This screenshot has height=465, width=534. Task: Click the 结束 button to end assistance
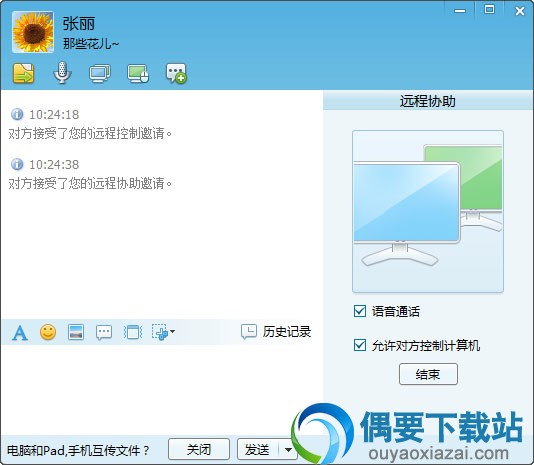click(x=428, y=374)
